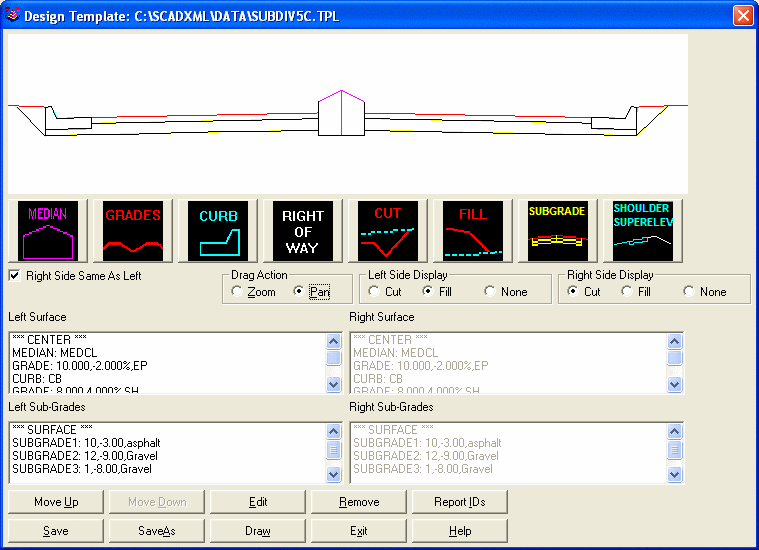Image resolution: width=759 pixels, height=550 pixels.
Task: Click the SUBGRADE icon button
Action: pyautogui.click(x=558, y=231)
